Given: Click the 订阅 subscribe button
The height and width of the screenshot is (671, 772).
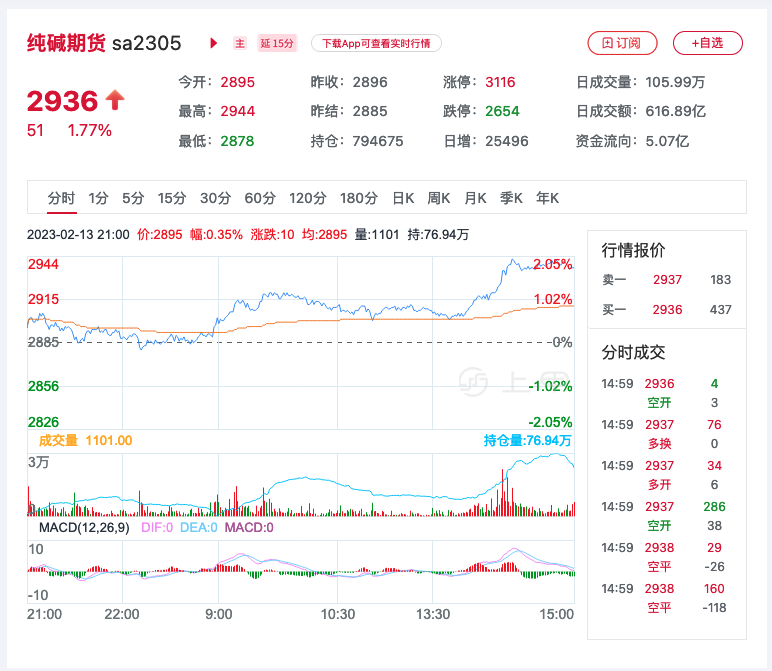Looking at the screenshot, I should coord(622,43).
